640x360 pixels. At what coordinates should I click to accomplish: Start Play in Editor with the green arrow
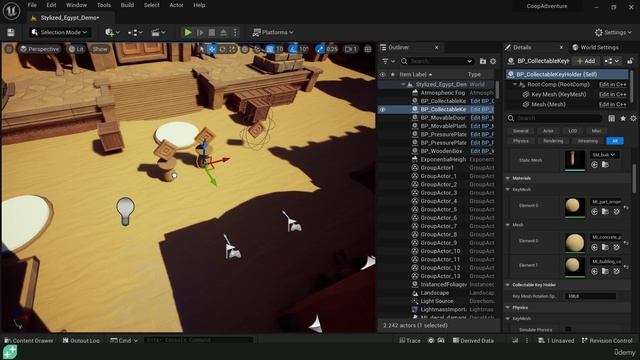(x=188, y=32)
